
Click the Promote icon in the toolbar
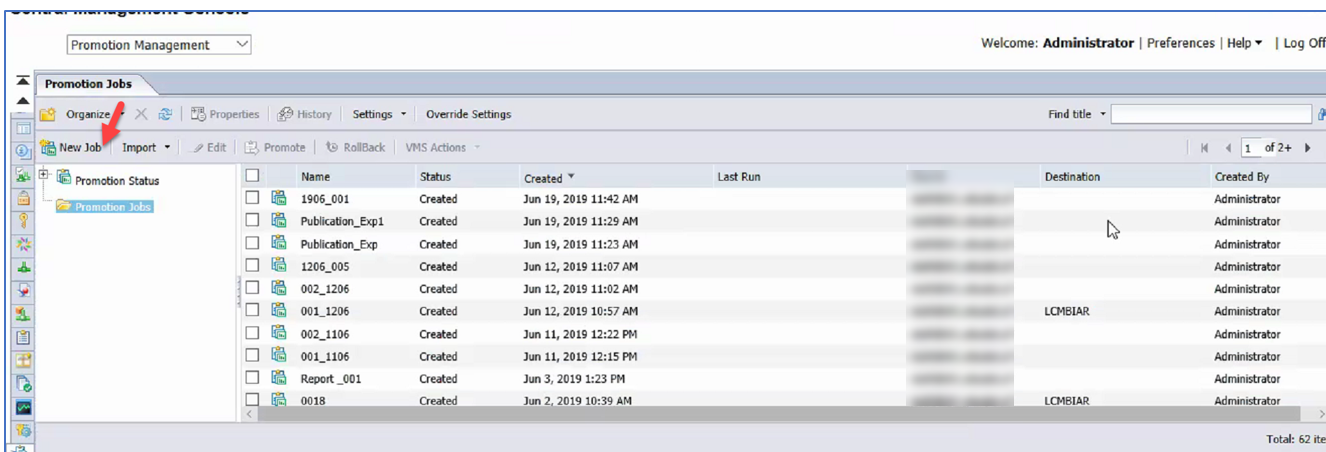click(252, 147)
